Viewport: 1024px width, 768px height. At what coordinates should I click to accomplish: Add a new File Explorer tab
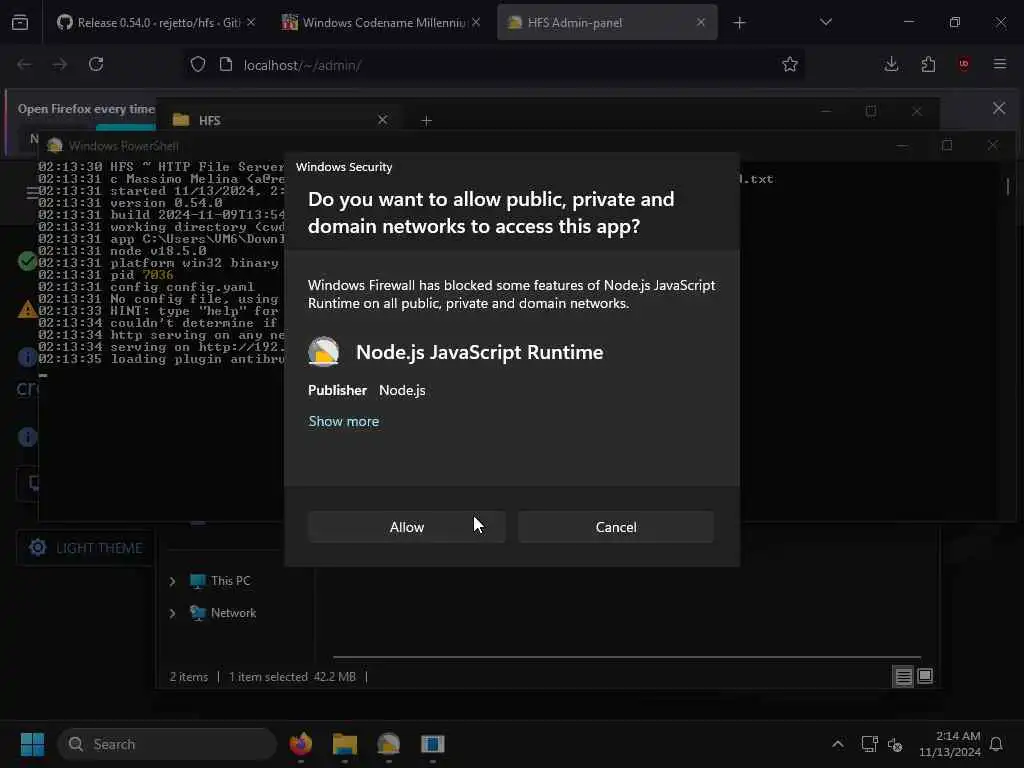click(x=426, y=121)
